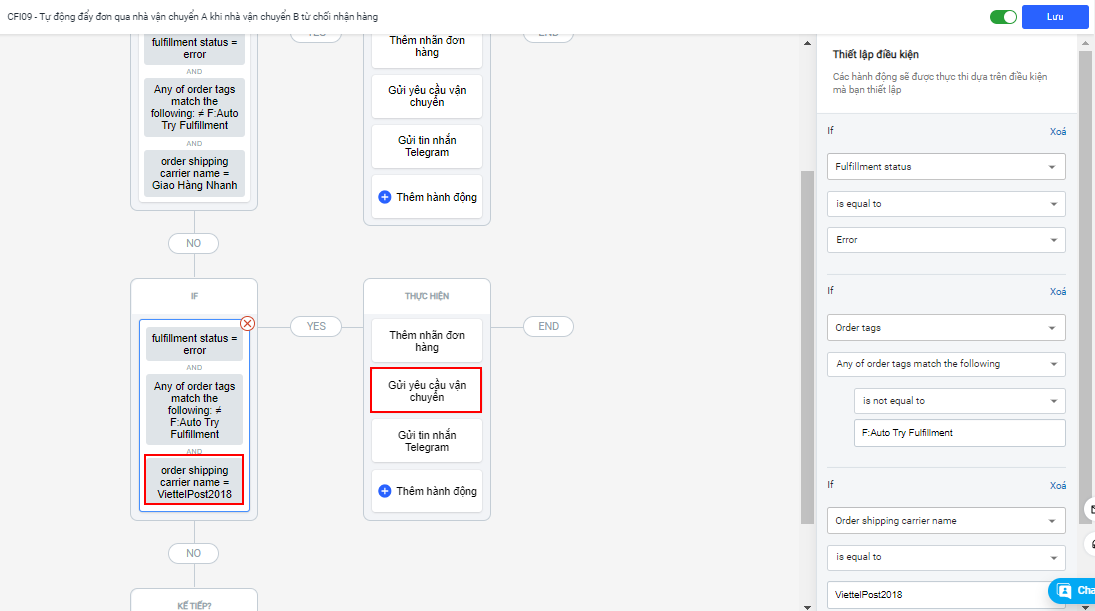The width and height of the screenshot is (1095, 611).
Task: Click Xoá for the Order tags condition
Action: [1057, 291]
